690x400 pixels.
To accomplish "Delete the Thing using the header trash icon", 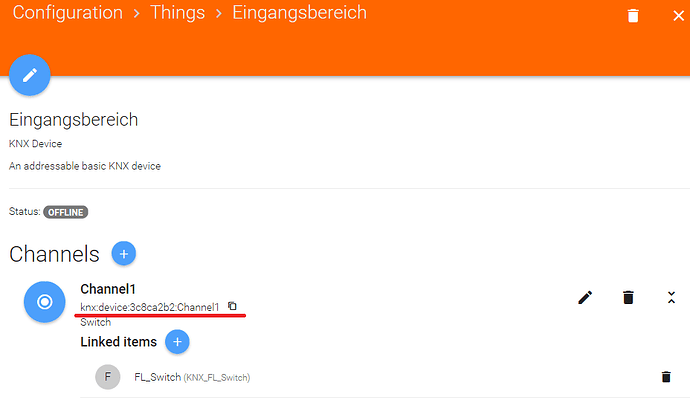I will pos(632,15).
